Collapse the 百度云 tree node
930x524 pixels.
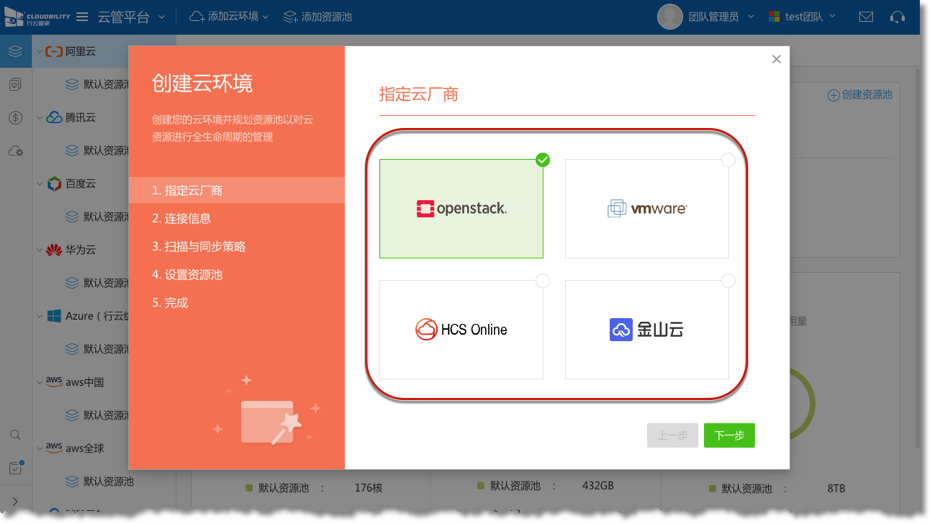click(x=39, y=184)
